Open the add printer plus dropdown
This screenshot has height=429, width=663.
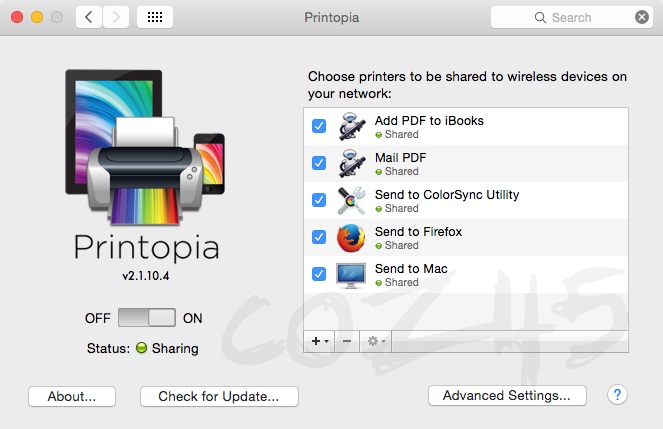(x=320, y=341)
